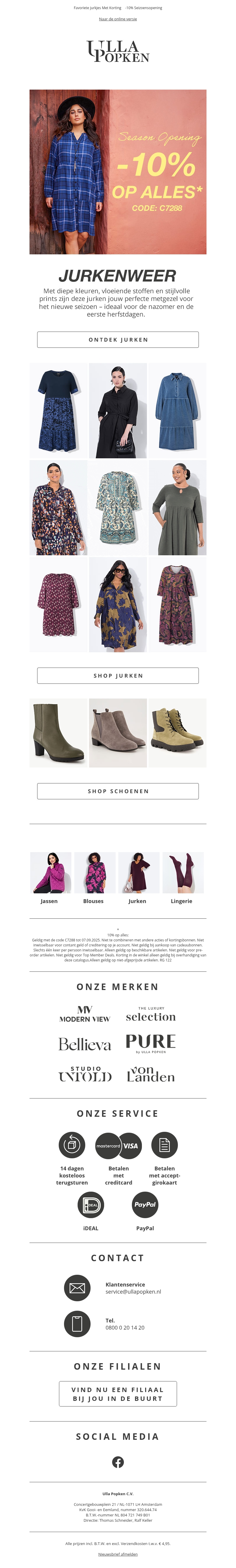Open the Facebook social media icon

(x=118, y=1462)
